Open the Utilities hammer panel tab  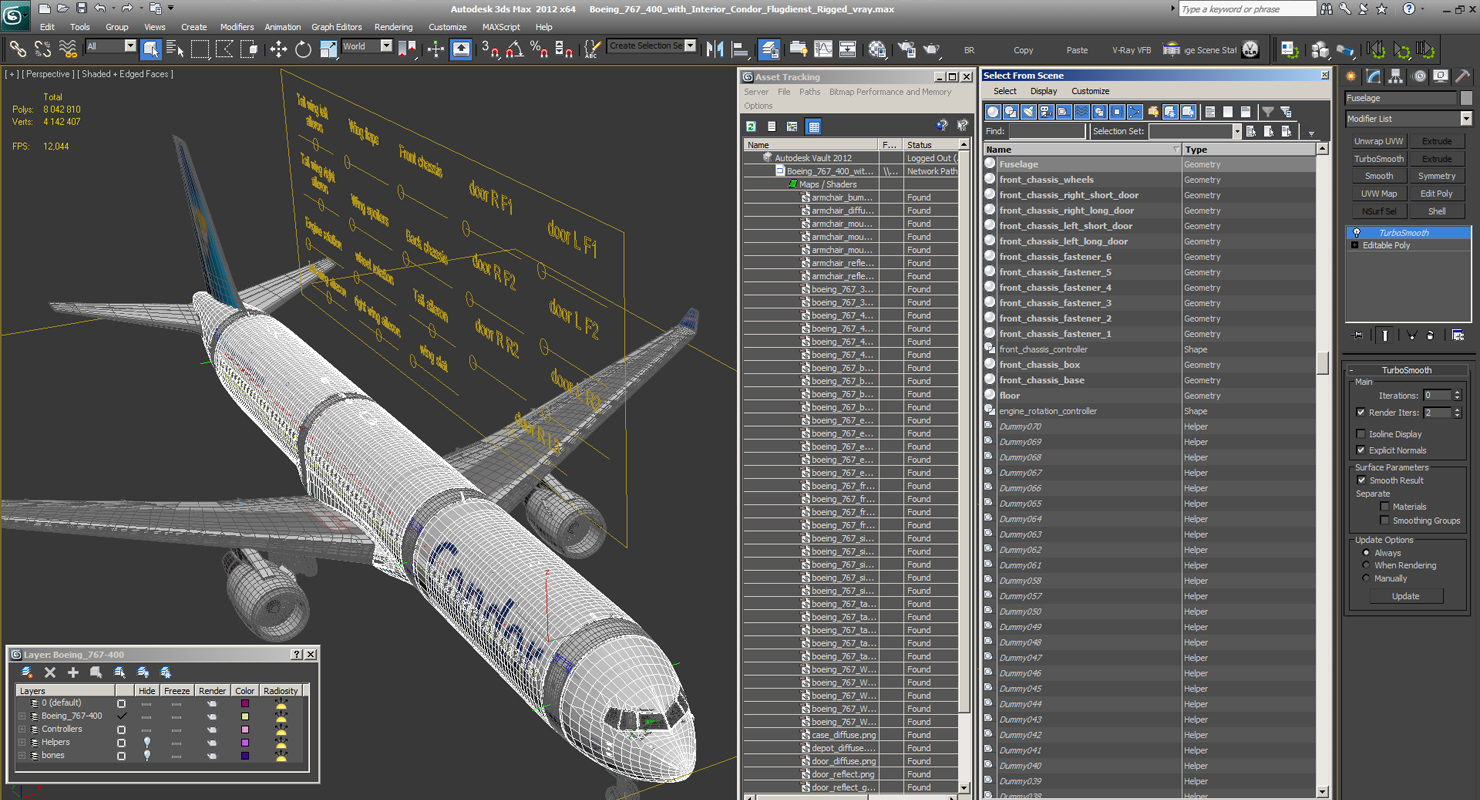[1462, 76]
